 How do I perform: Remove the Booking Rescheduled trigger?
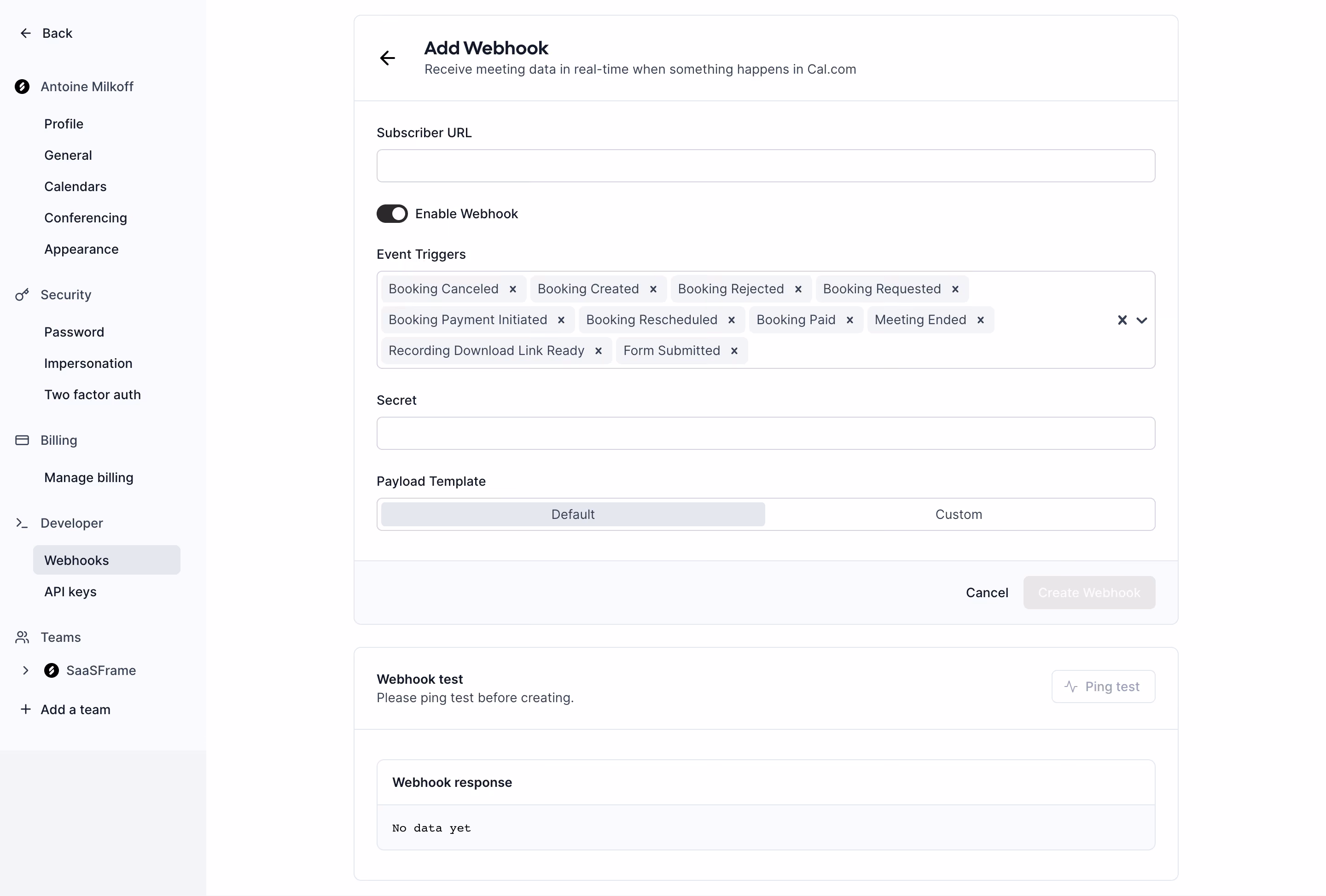(732, 320)
